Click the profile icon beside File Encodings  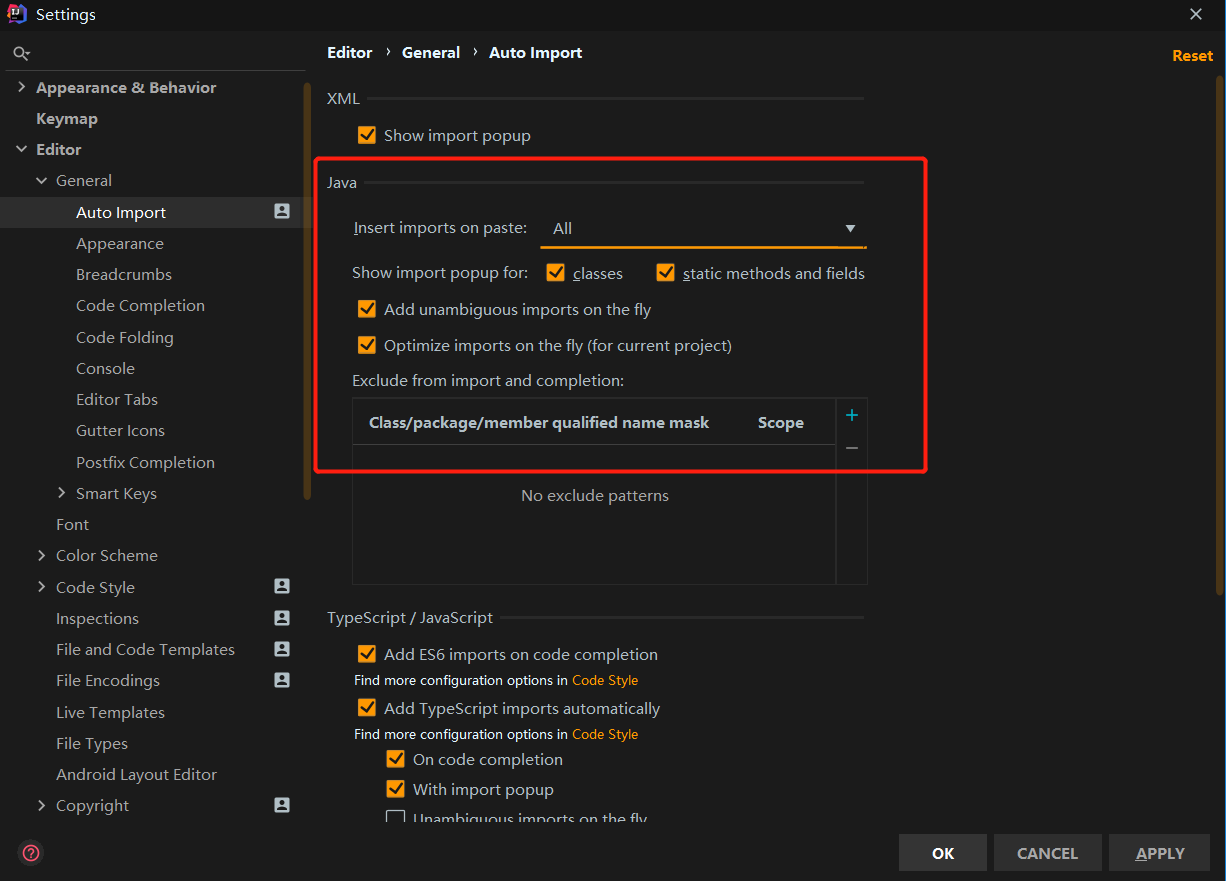click(282, 680)
